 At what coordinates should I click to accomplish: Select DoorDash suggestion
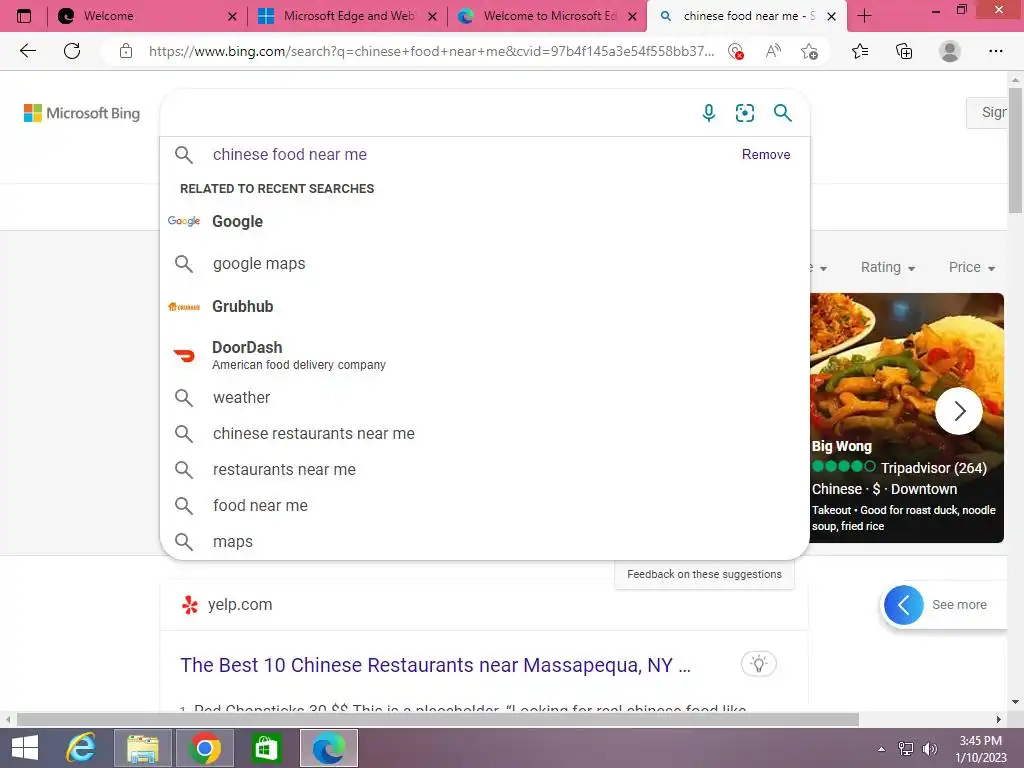click(485, 355)
